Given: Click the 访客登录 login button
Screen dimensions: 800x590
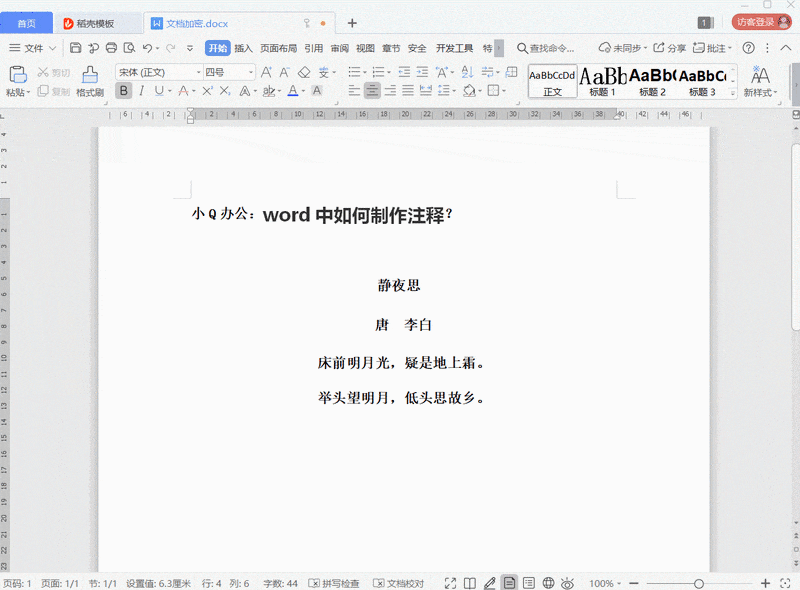Looking at the screenshot, I should point(761,22).
